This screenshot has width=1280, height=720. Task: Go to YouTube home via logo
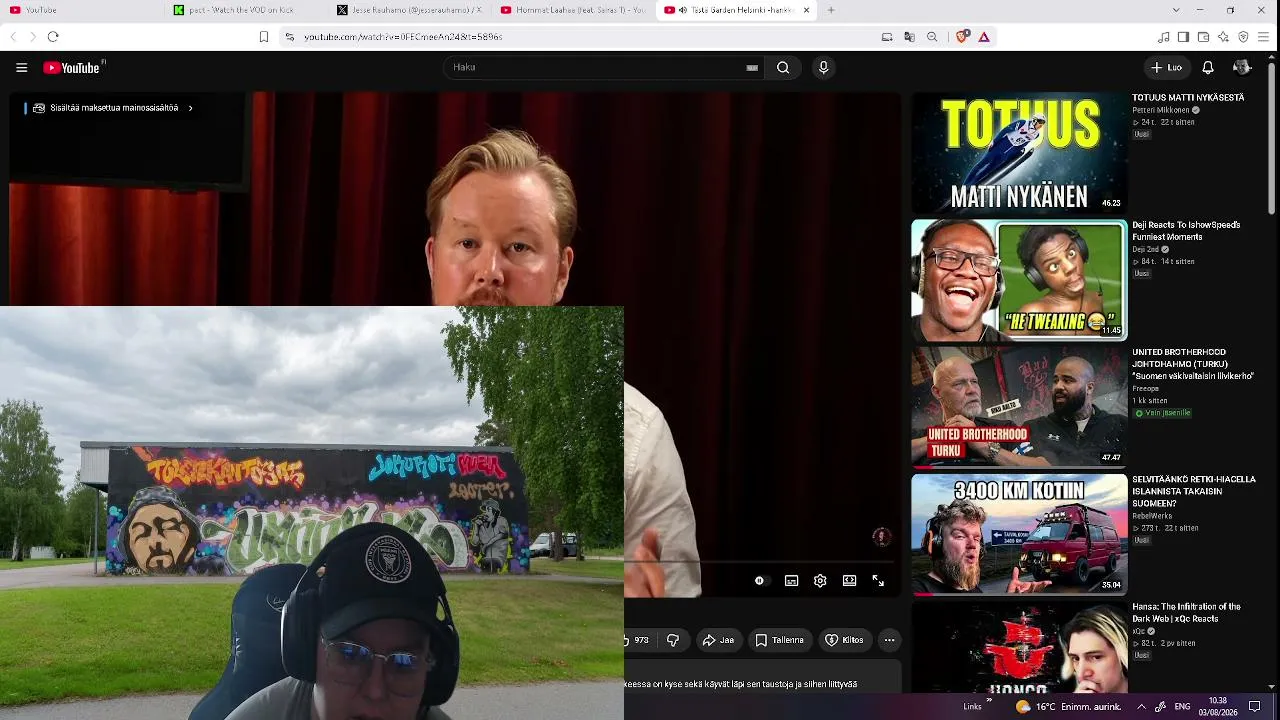click(74, 68)
